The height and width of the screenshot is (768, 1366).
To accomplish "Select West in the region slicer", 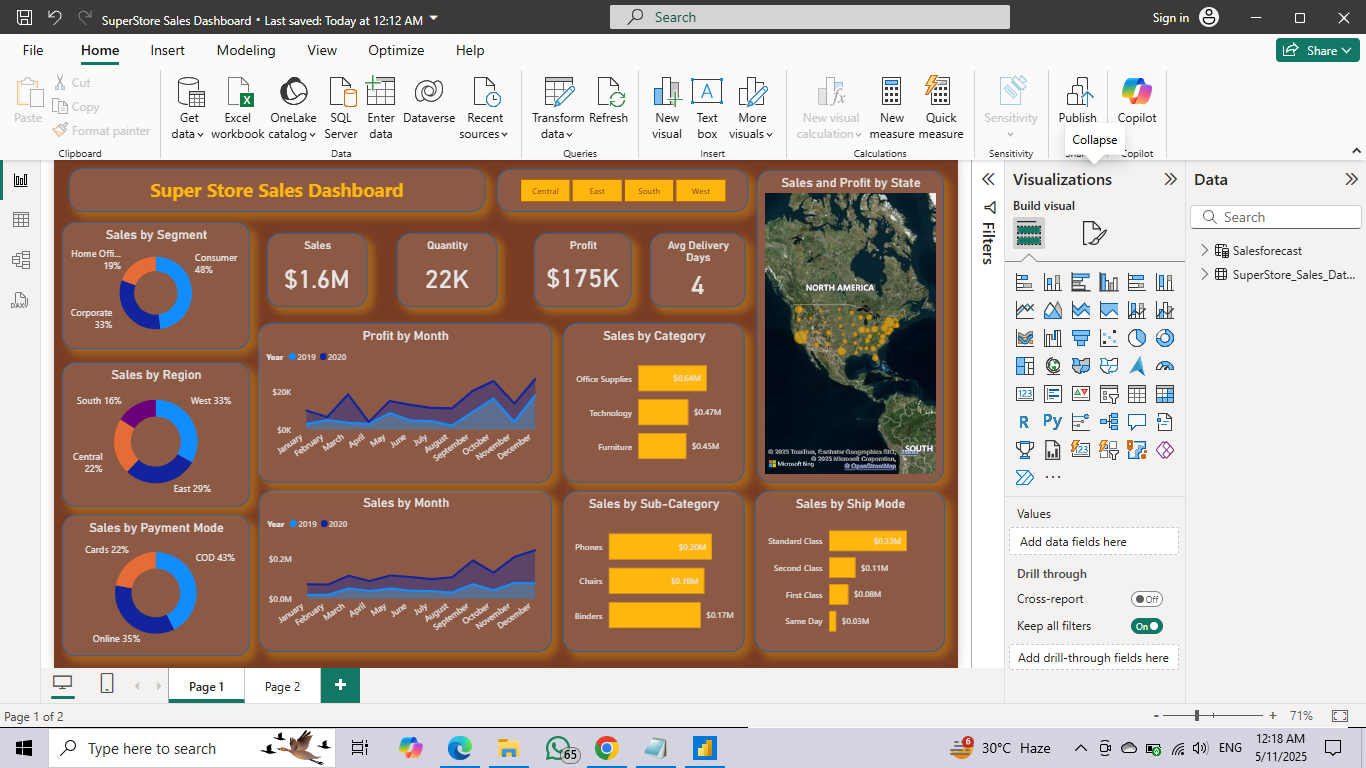I will pyautogui.click(x=700, y=190).
